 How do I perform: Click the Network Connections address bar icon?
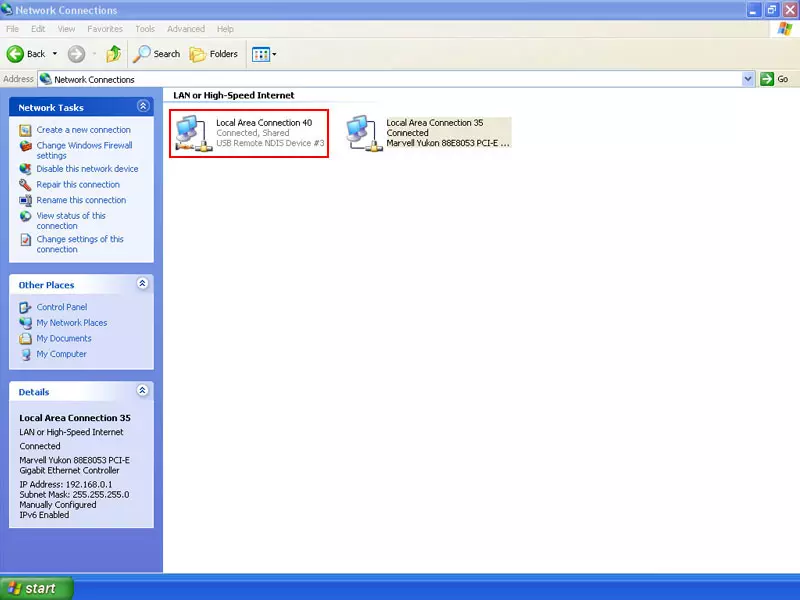(x=45, y=79)
